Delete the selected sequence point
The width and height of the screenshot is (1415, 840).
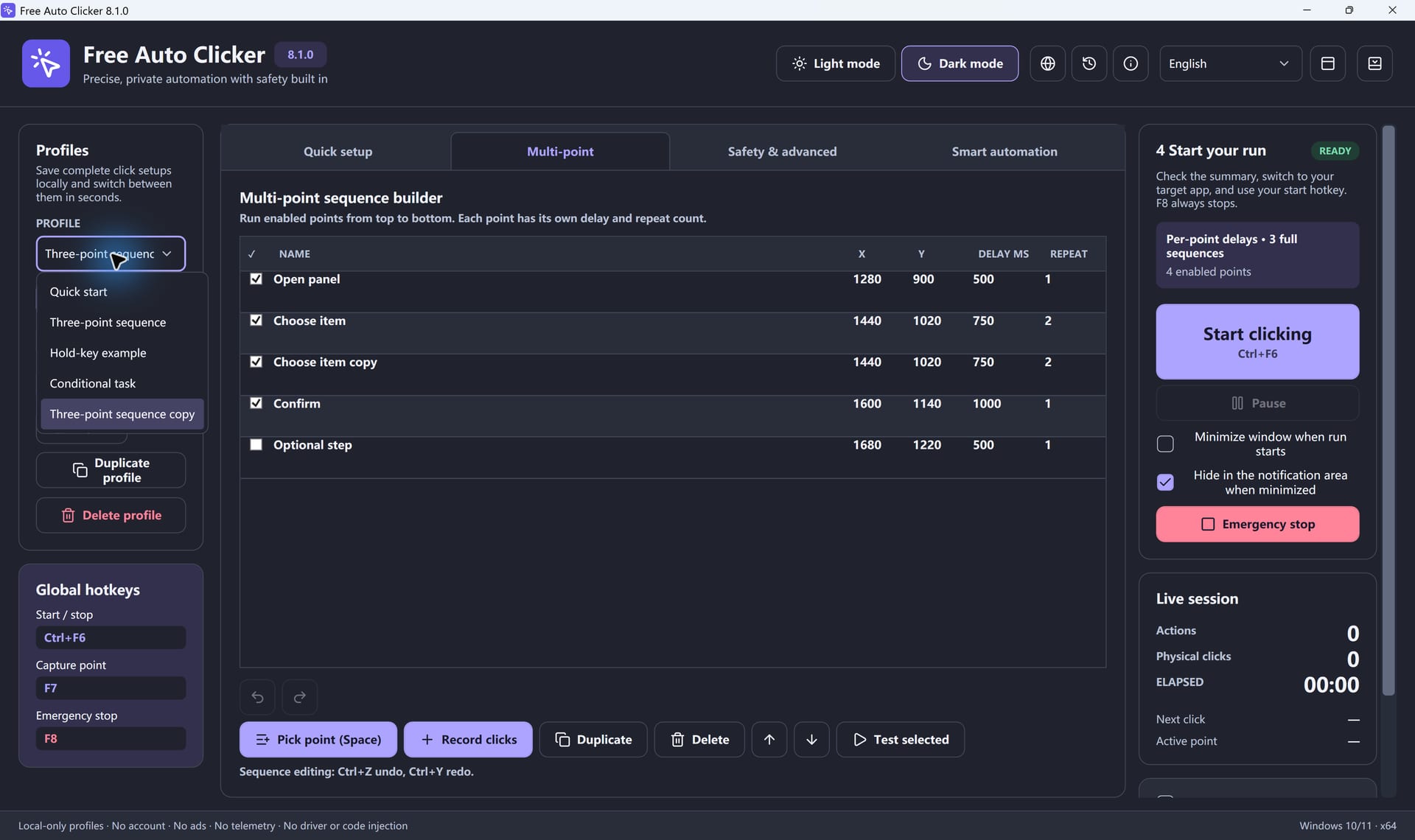(699, 739)
